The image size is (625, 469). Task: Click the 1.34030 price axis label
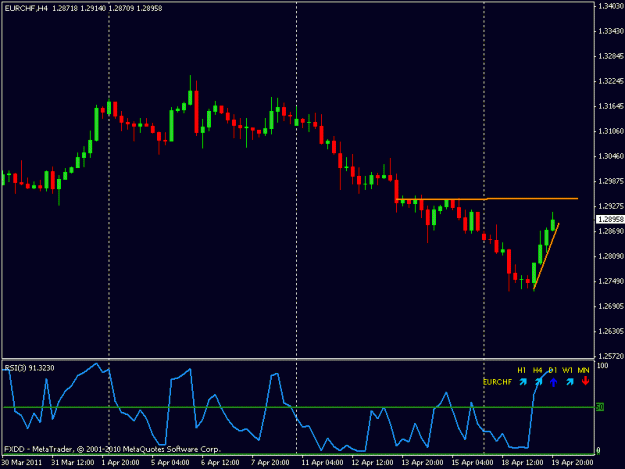[611, 6]
